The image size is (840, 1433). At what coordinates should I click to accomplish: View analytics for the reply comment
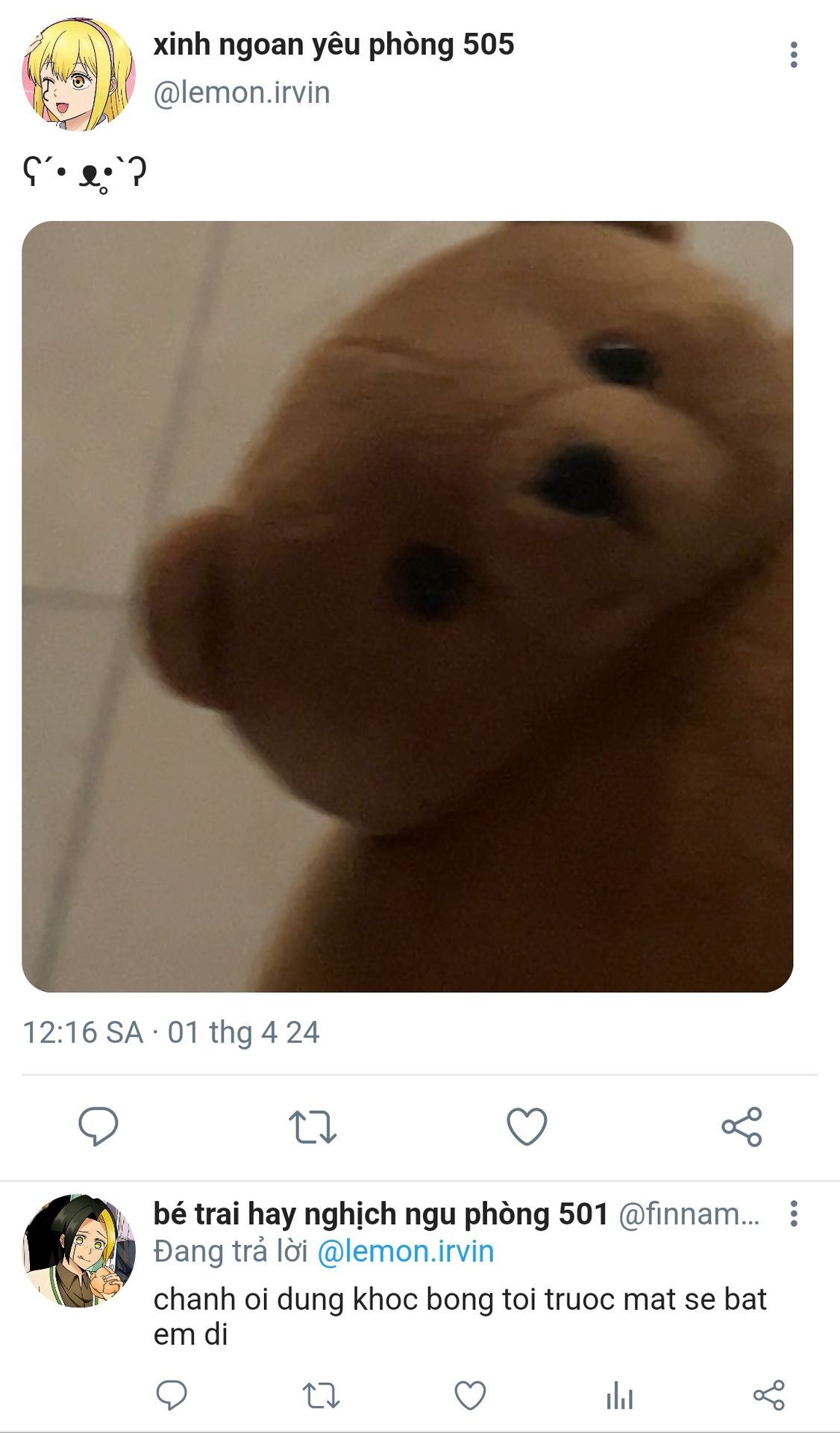coord(619,1394)
